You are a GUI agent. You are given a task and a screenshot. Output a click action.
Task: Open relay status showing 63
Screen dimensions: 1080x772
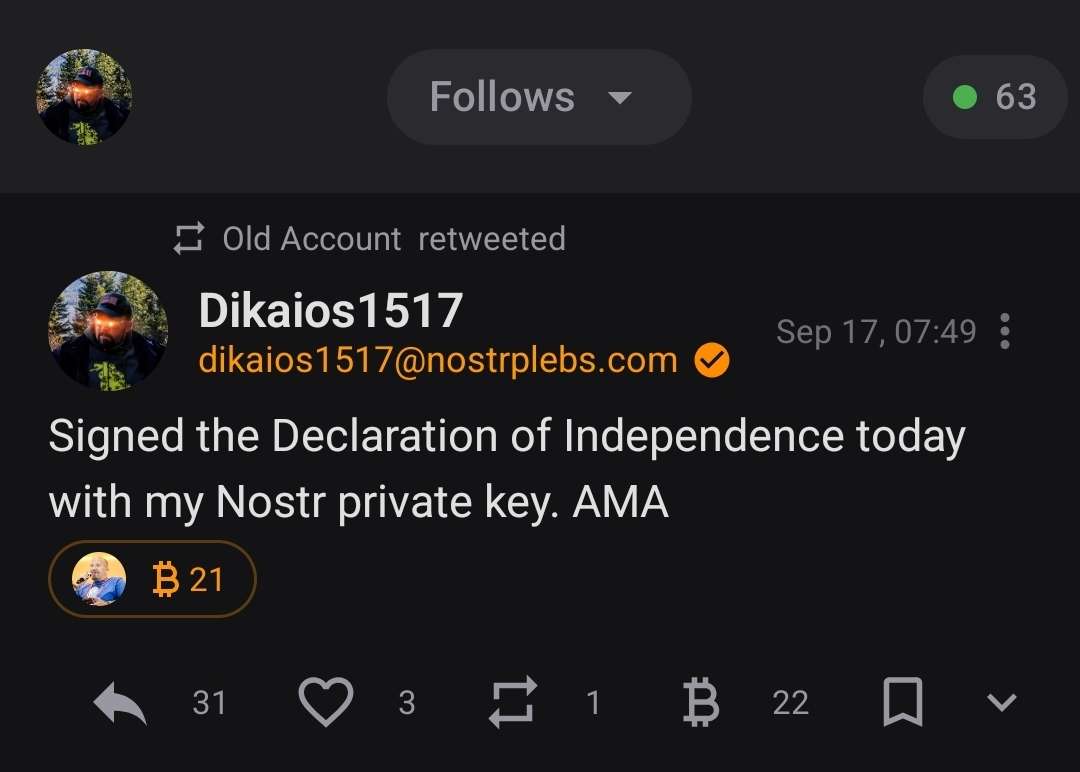pyautogui.click(x=994, y=97)
